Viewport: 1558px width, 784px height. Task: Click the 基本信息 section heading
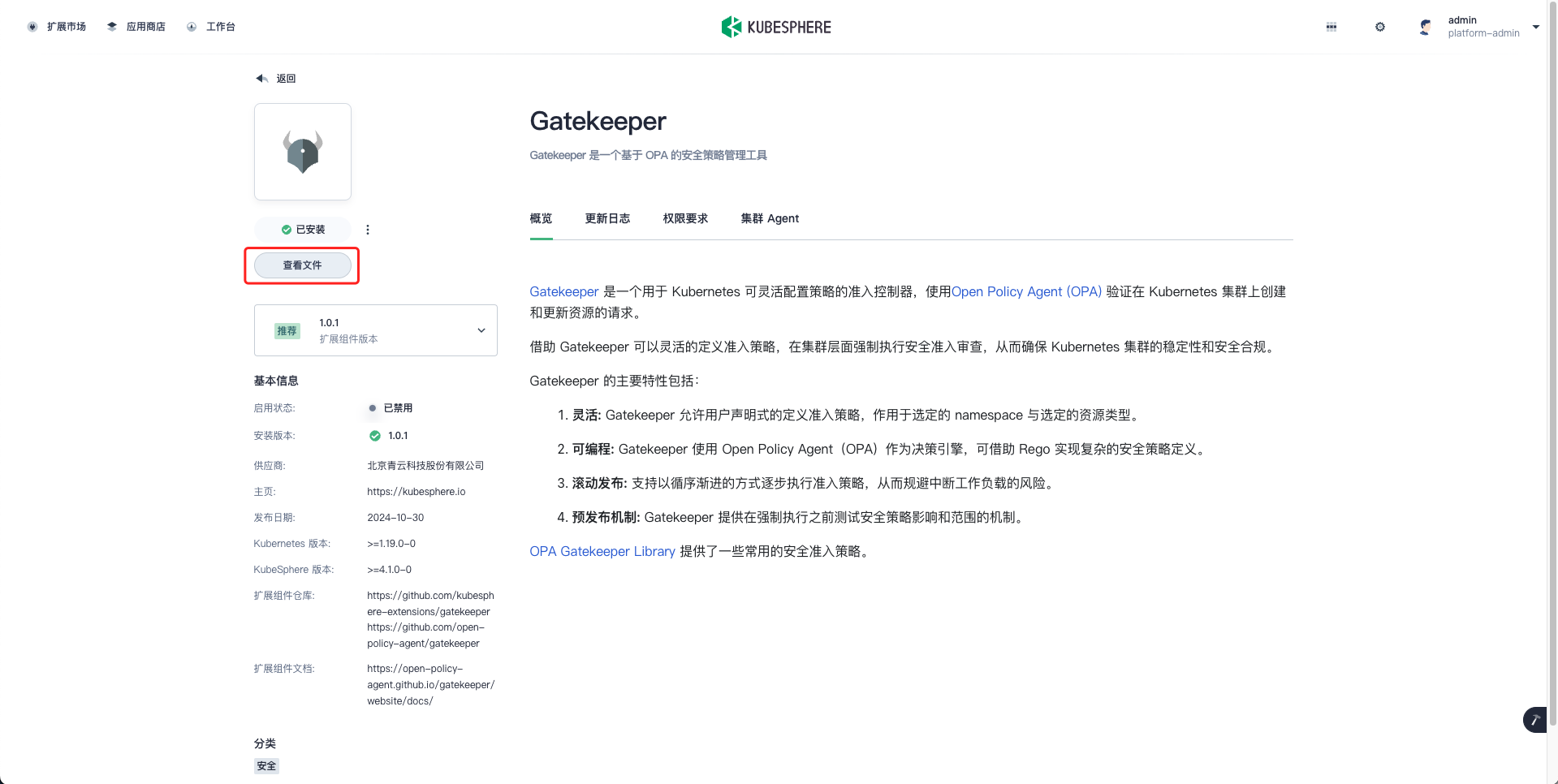[276, 381]
